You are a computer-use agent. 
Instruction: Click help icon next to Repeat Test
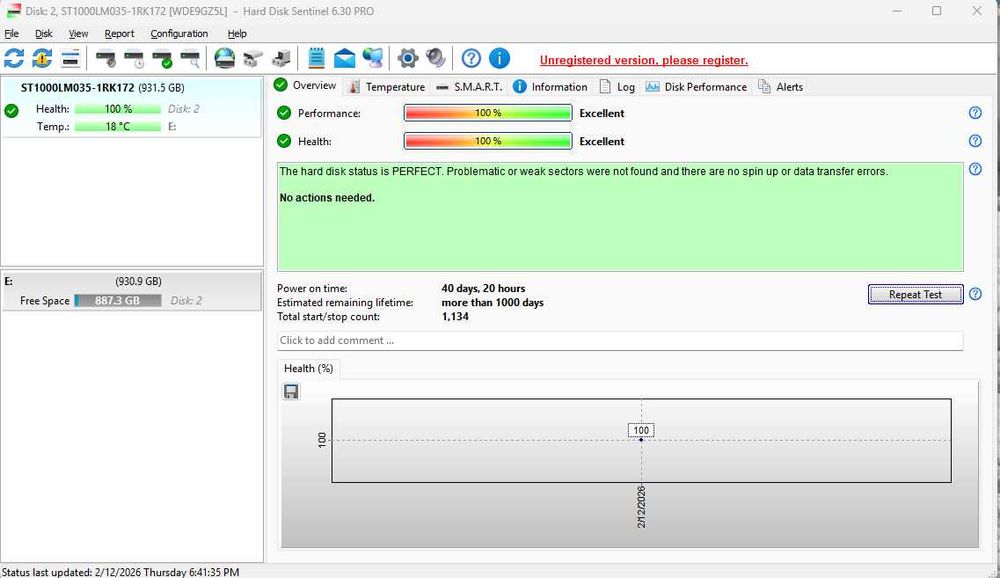[975, 294]
